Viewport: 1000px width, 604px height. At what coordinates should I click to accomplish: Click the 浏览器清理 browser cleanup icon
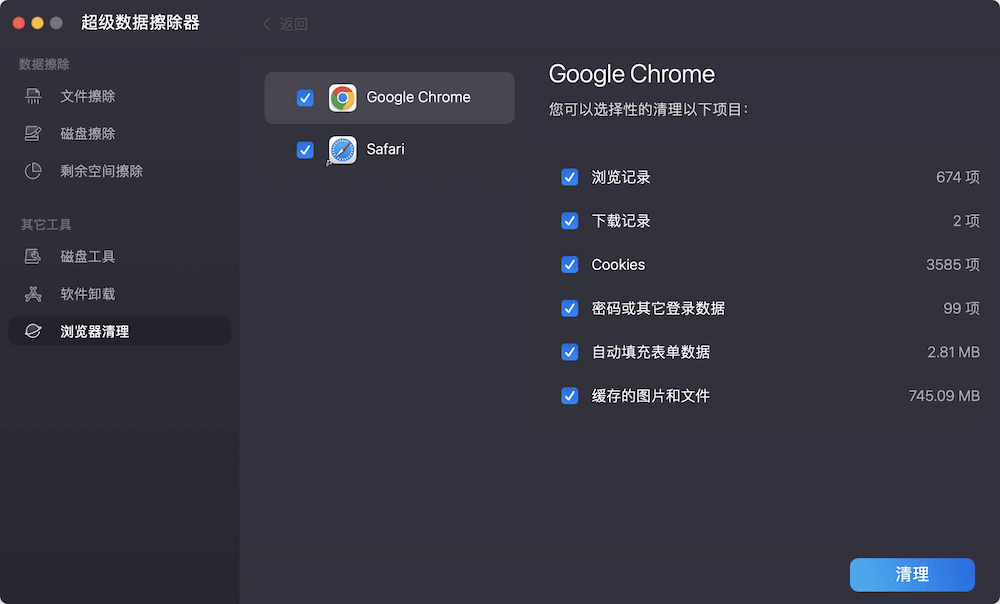[31, 331]
